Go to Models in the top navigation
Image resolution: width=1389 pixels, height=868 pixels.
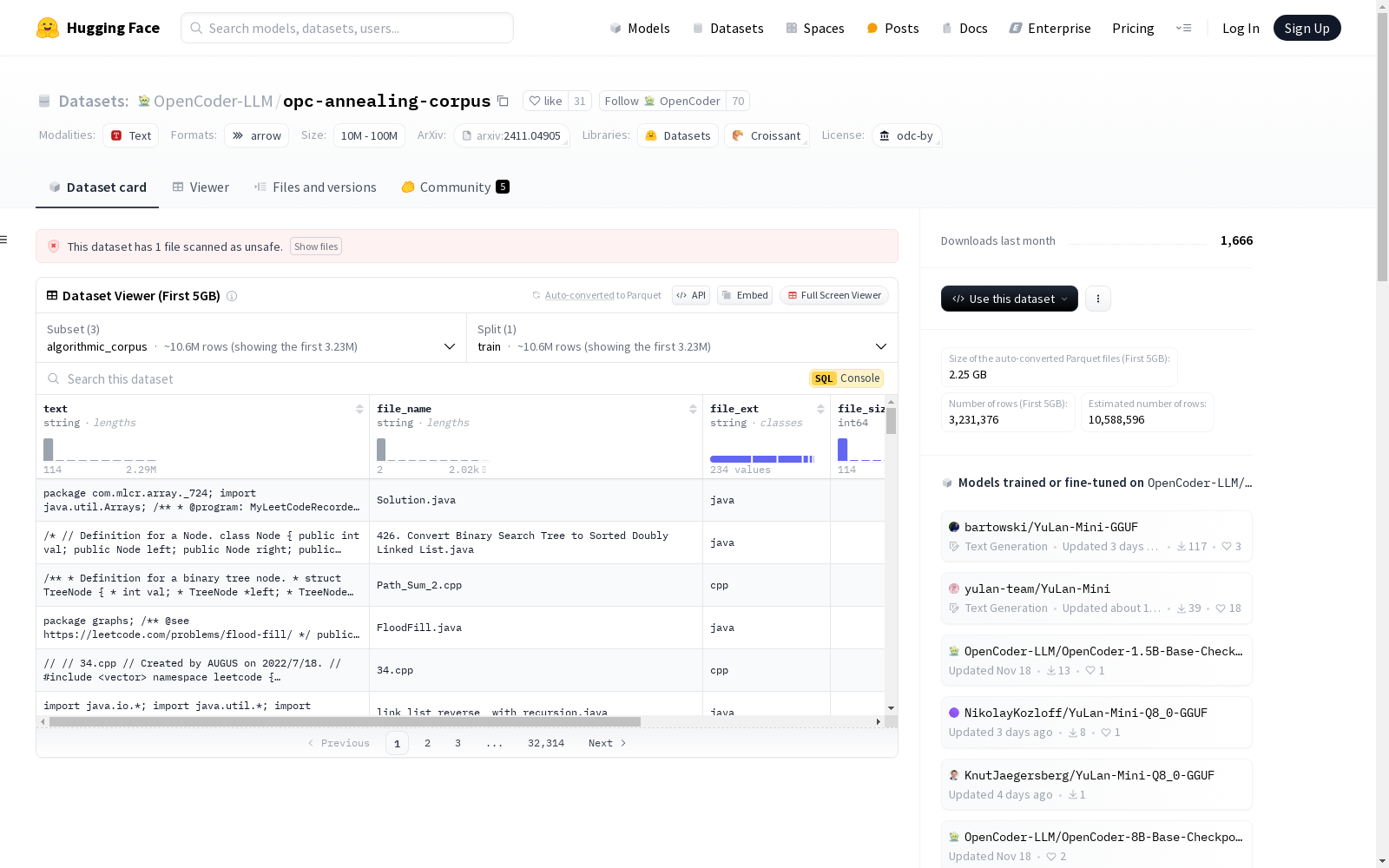[x=640, y=28]
